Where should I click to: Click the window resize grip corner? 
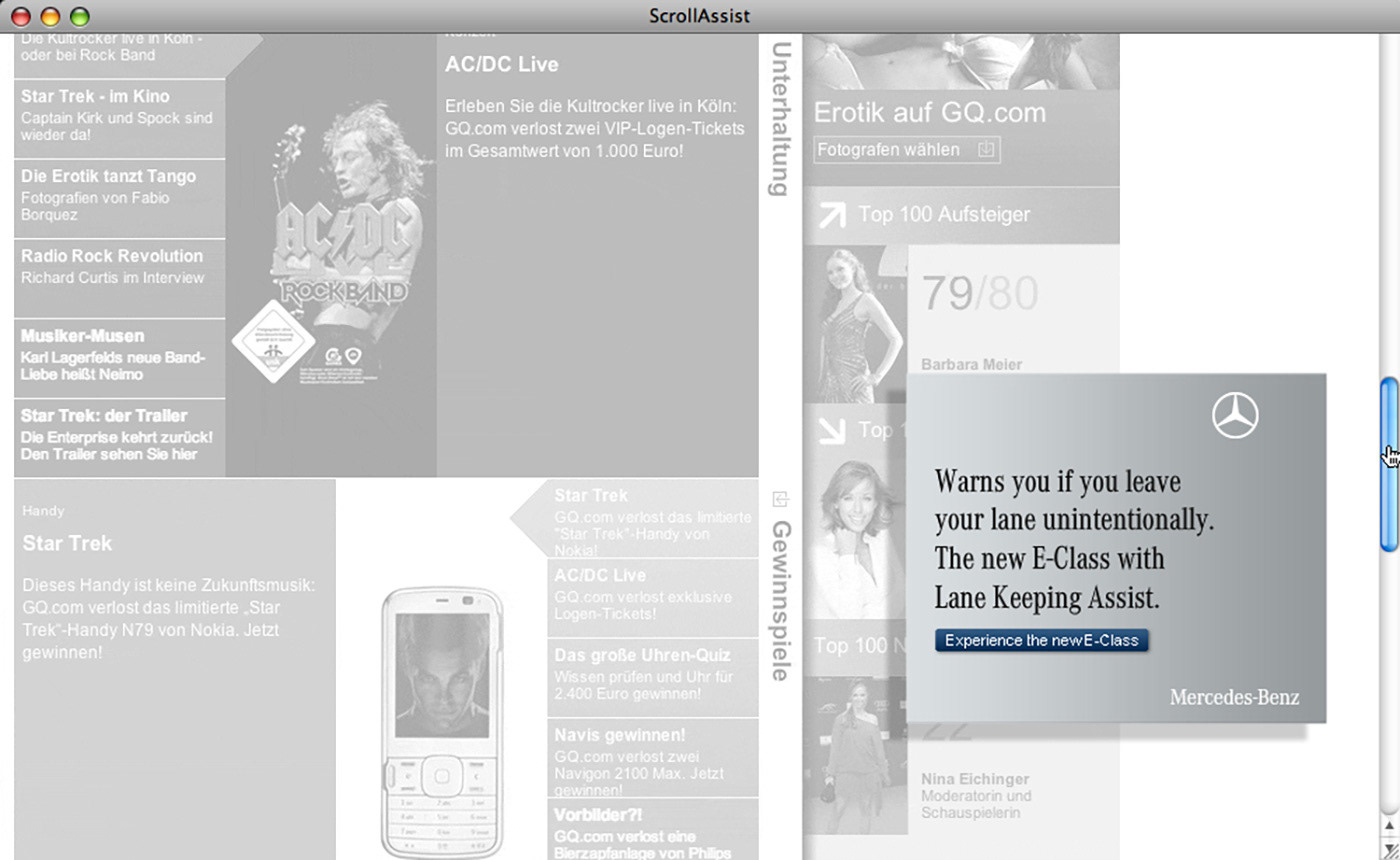1390,849
